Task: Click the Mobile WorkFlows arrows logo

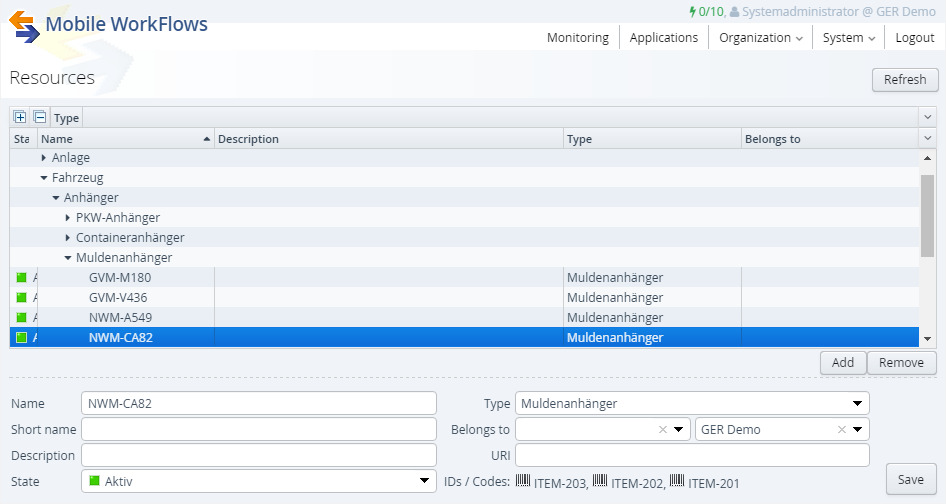Action: [x=25, y=25]
